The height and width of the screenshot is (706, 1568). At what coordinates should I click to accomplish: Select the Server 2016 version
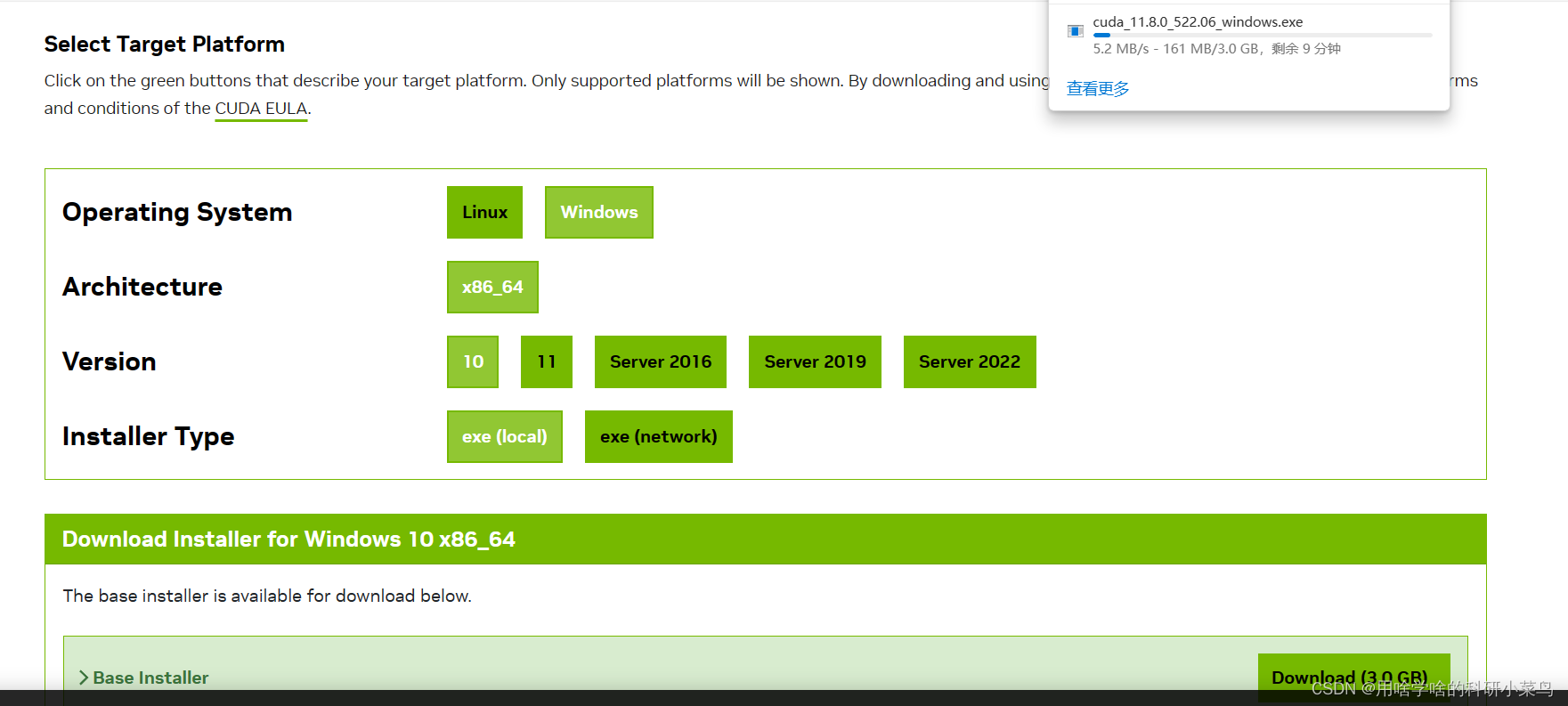click(661, 361)
